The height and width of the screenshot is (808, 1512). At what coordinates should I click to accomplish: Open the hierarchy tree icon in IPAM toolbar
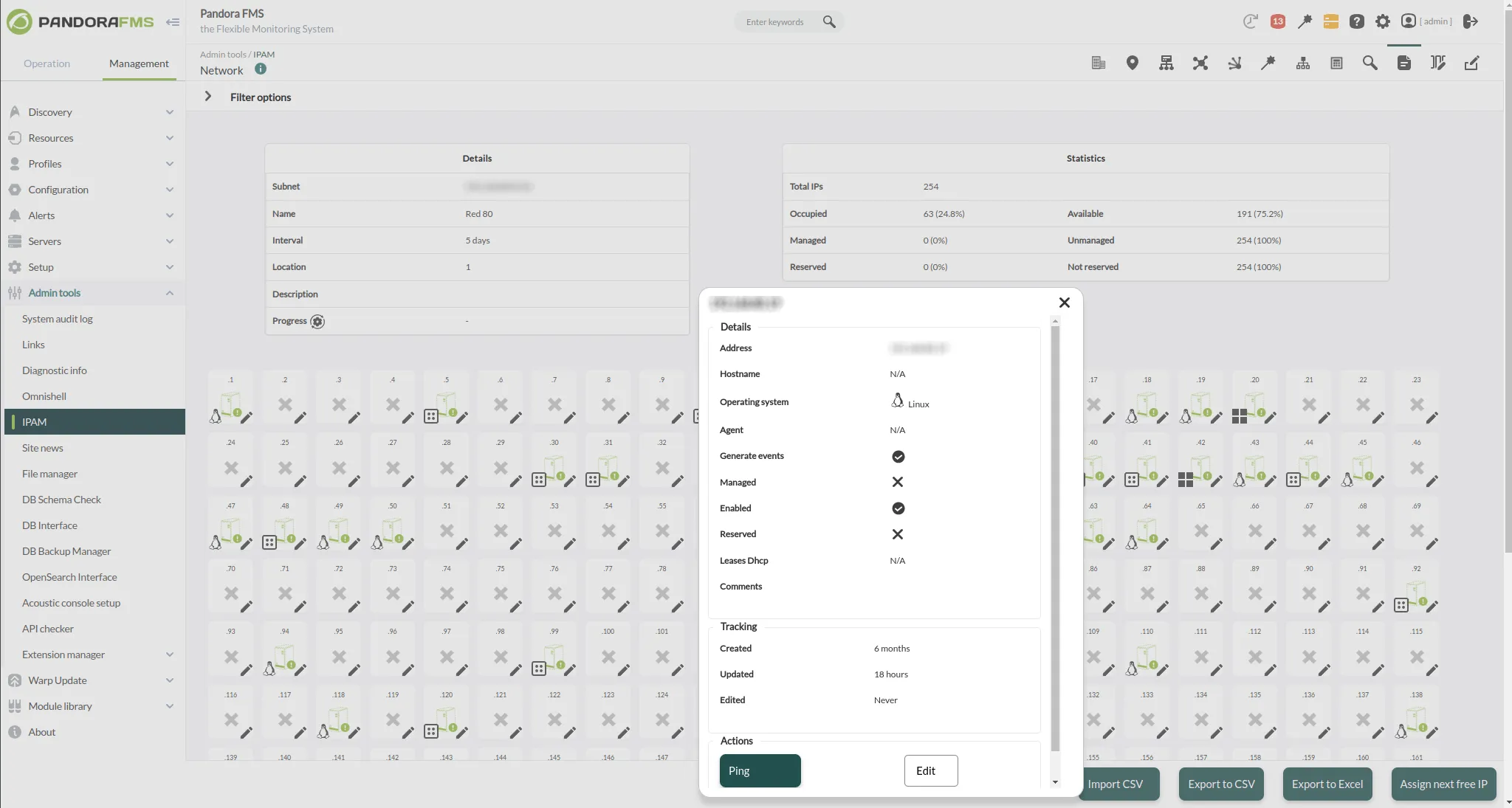(x=1303, y=63)
